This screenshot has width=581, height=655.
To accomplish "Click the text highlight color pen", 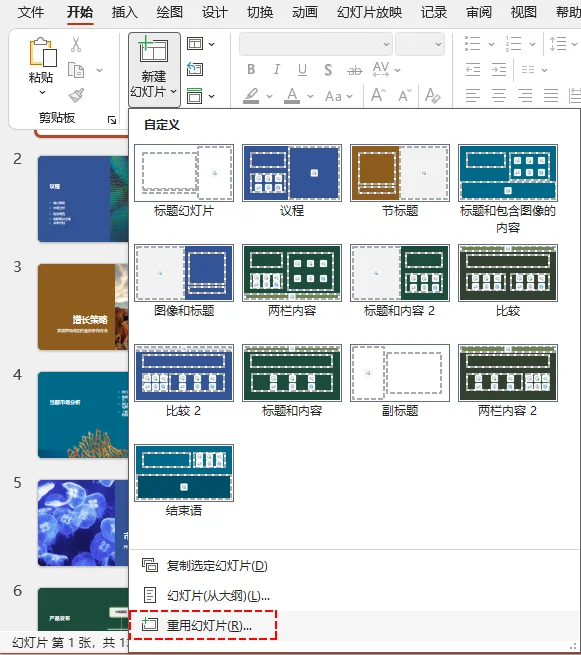I will tap(251, 96).
